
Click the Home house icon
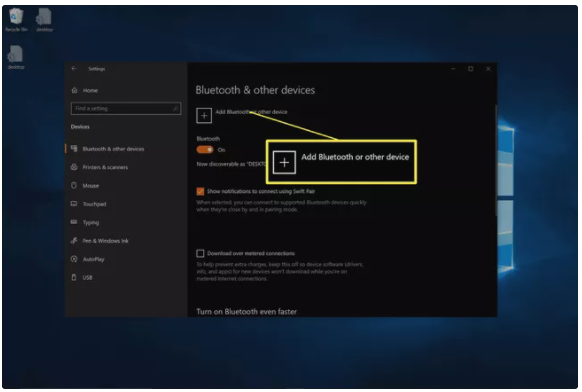coord(75,90)
